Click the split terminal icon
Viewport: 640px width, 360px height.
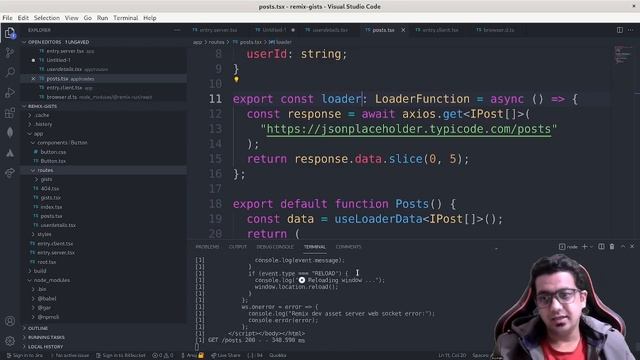click(x=601, y=247)
